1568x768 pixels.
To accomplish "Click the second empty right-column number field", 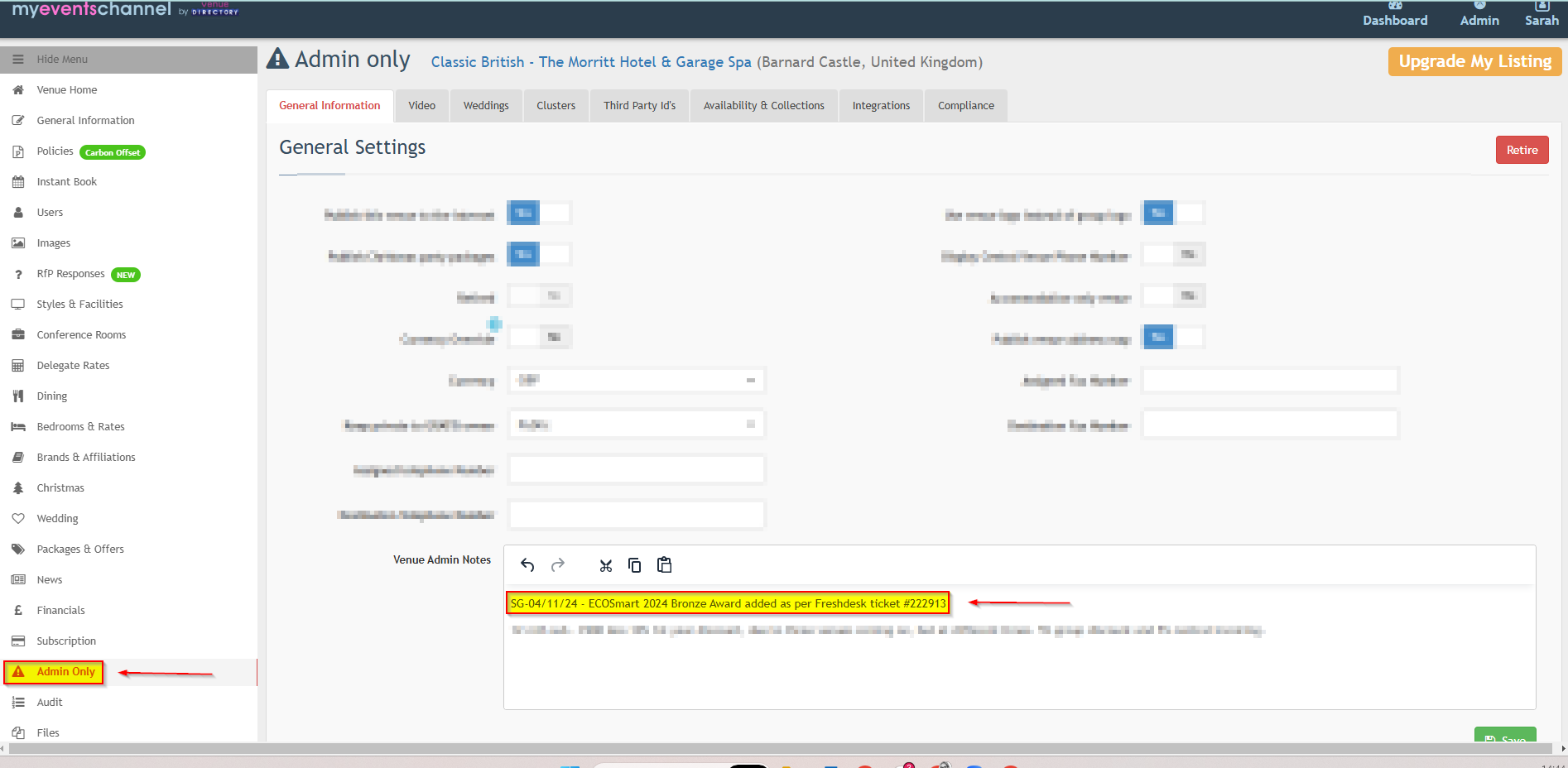I will (1270, 425).
